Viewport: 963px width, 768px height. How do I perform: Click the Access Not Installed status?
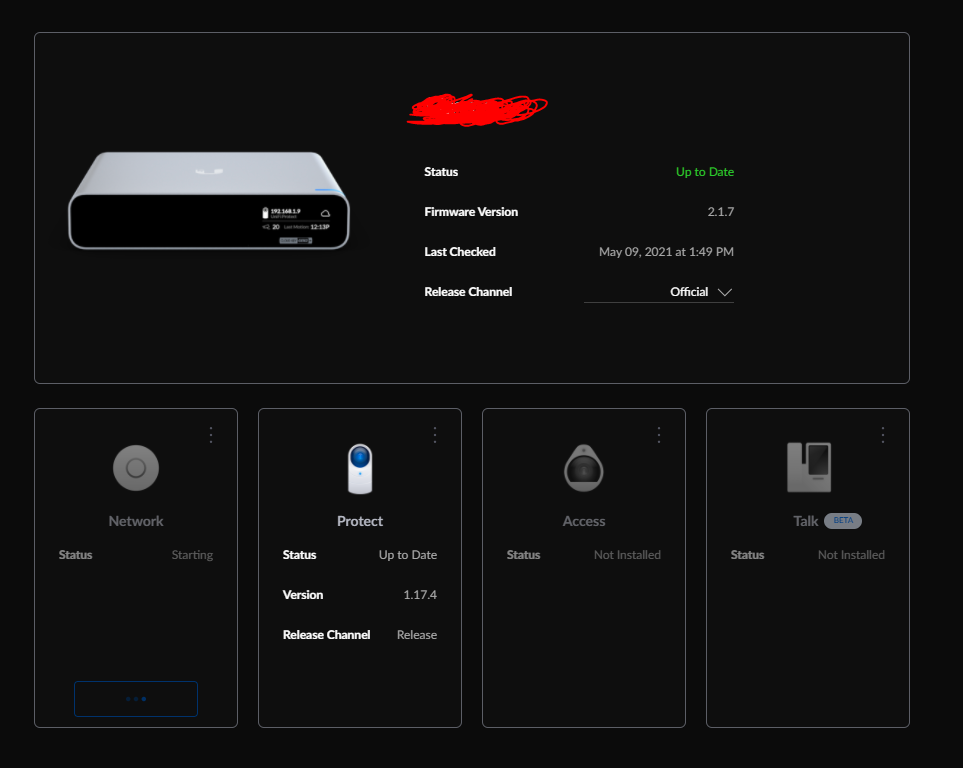[x=627, y=555]
